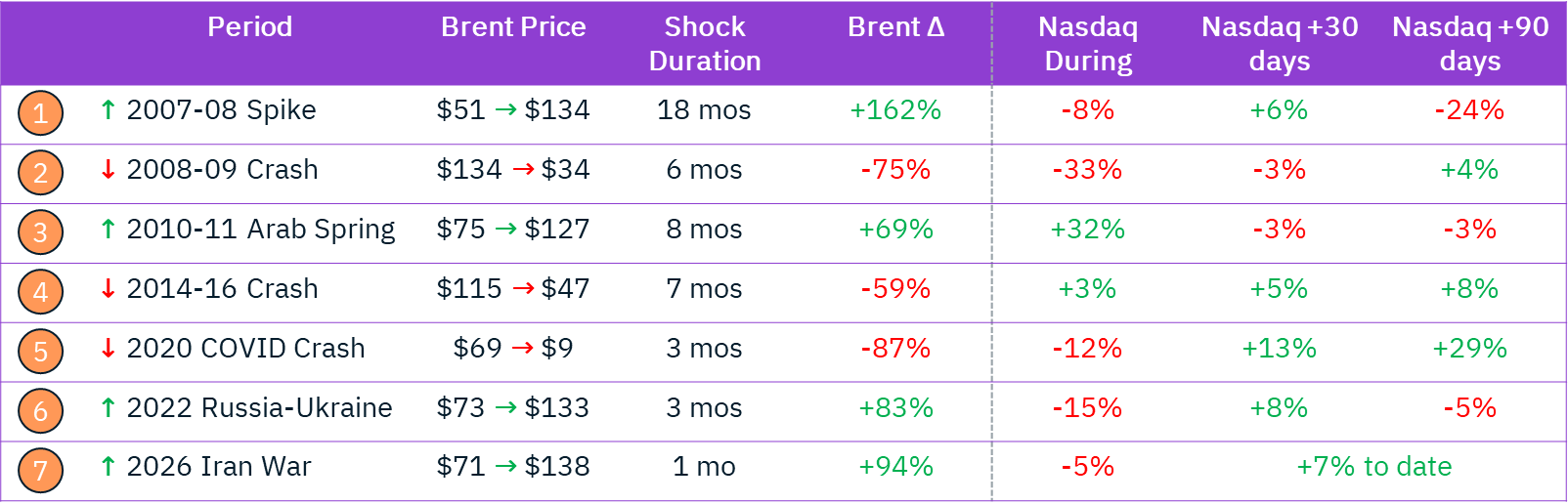Click the Nasdaq During column header
The height and width of the screenshot is (504, 1568).
[x=1088, y=44]
